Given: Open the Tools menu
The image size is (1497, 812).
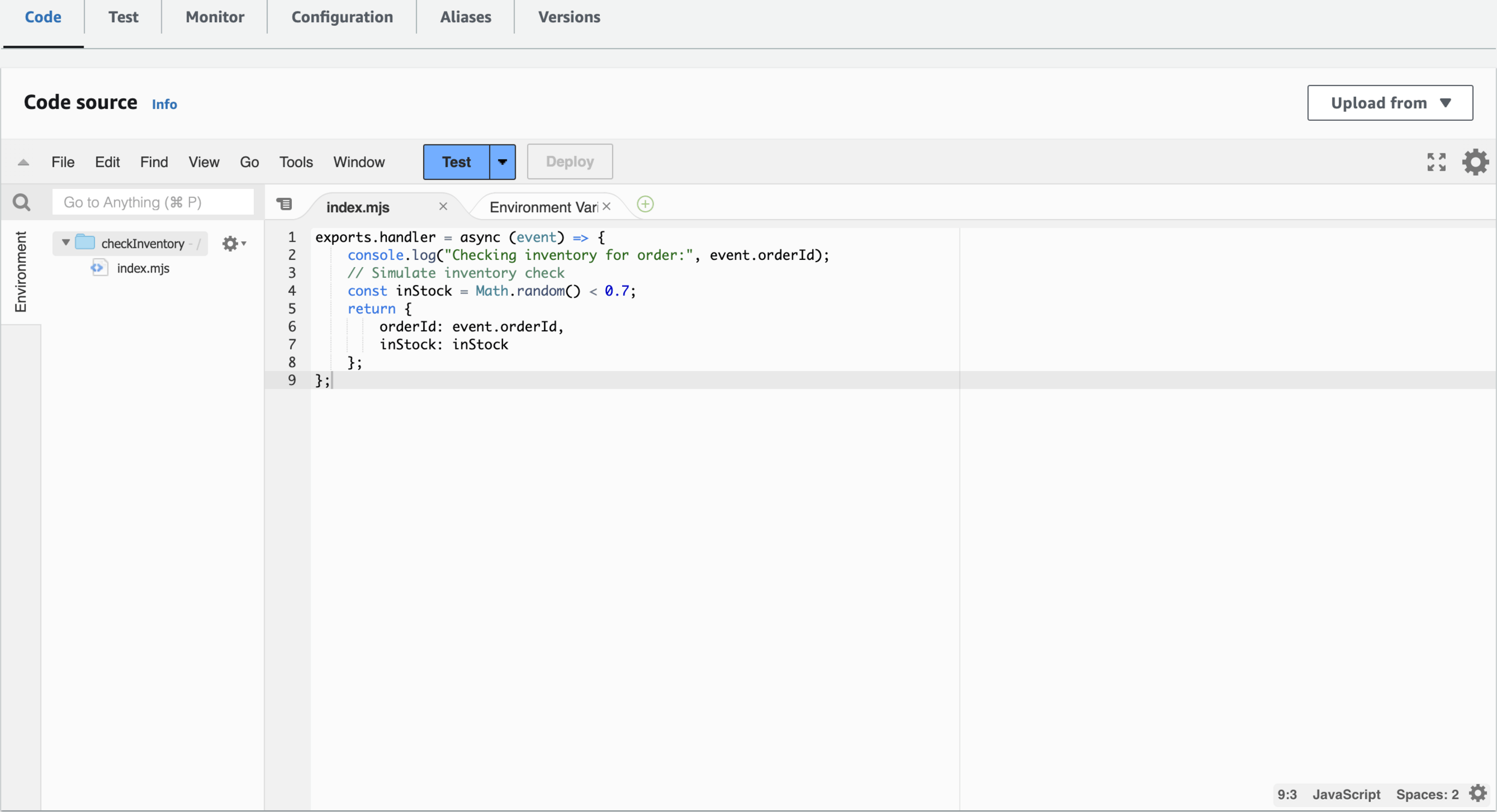Looking at the screenshot, I should [x=295, y=162].
